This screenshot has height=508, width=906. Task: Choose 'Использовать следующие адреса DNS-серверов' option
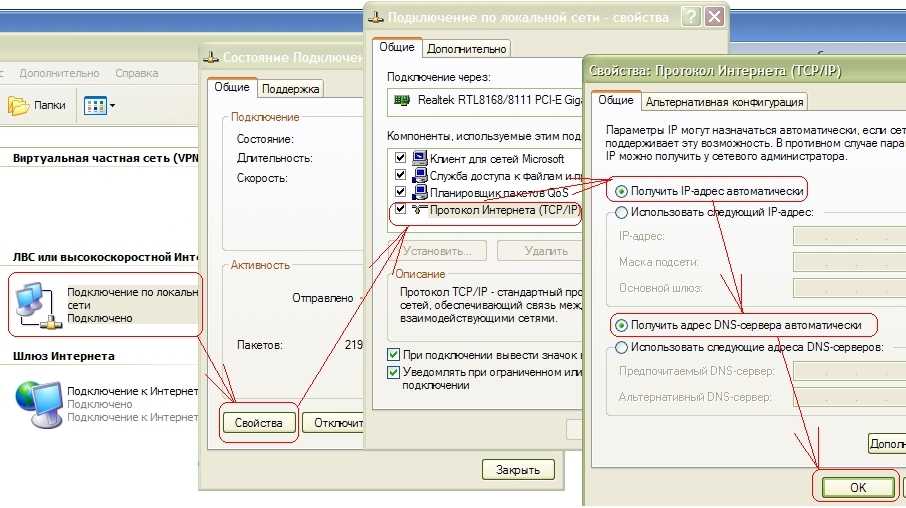coord(622,347)
